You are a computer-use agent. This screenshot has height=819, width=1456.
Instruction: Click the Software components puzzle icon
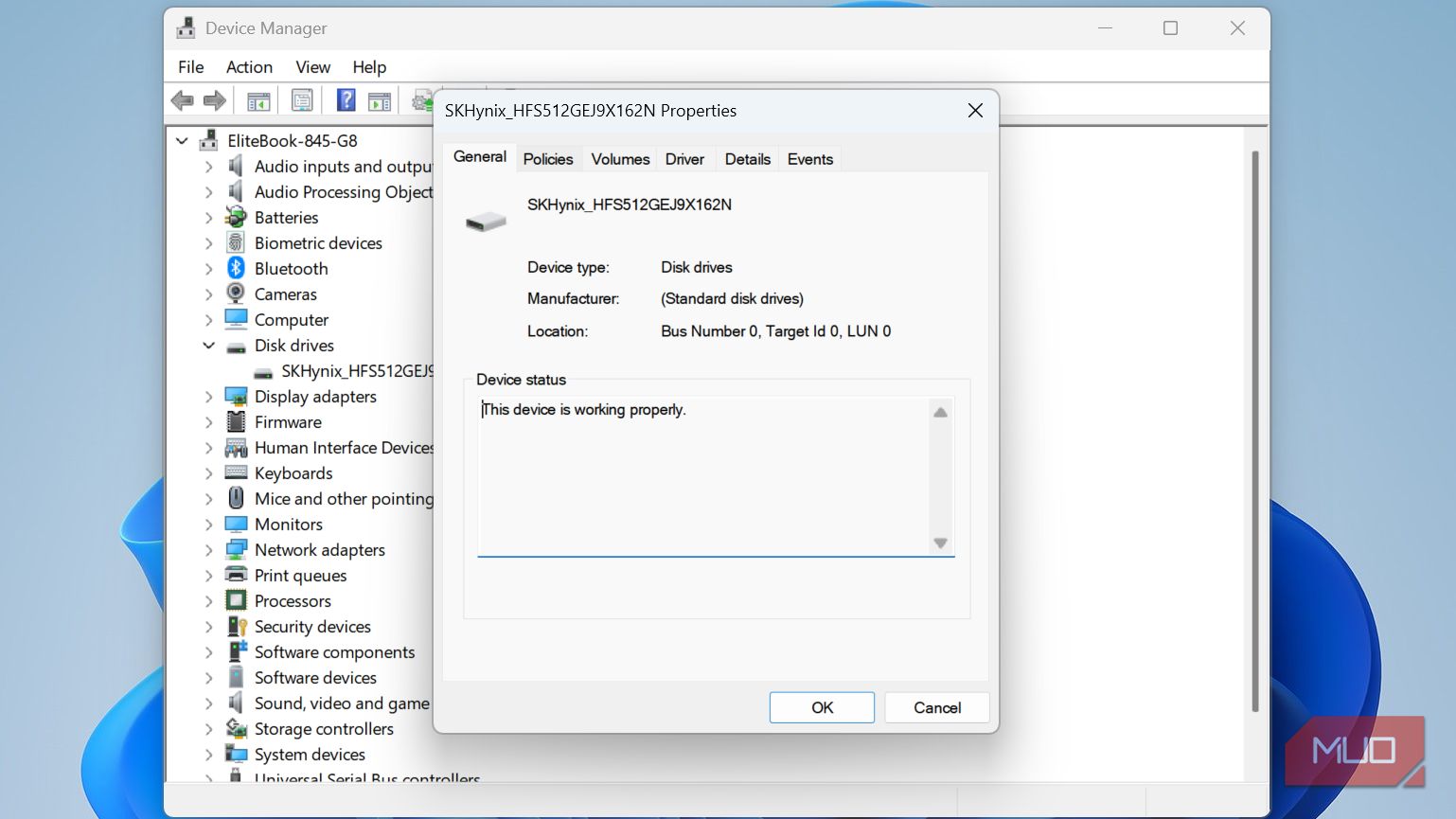237,651
